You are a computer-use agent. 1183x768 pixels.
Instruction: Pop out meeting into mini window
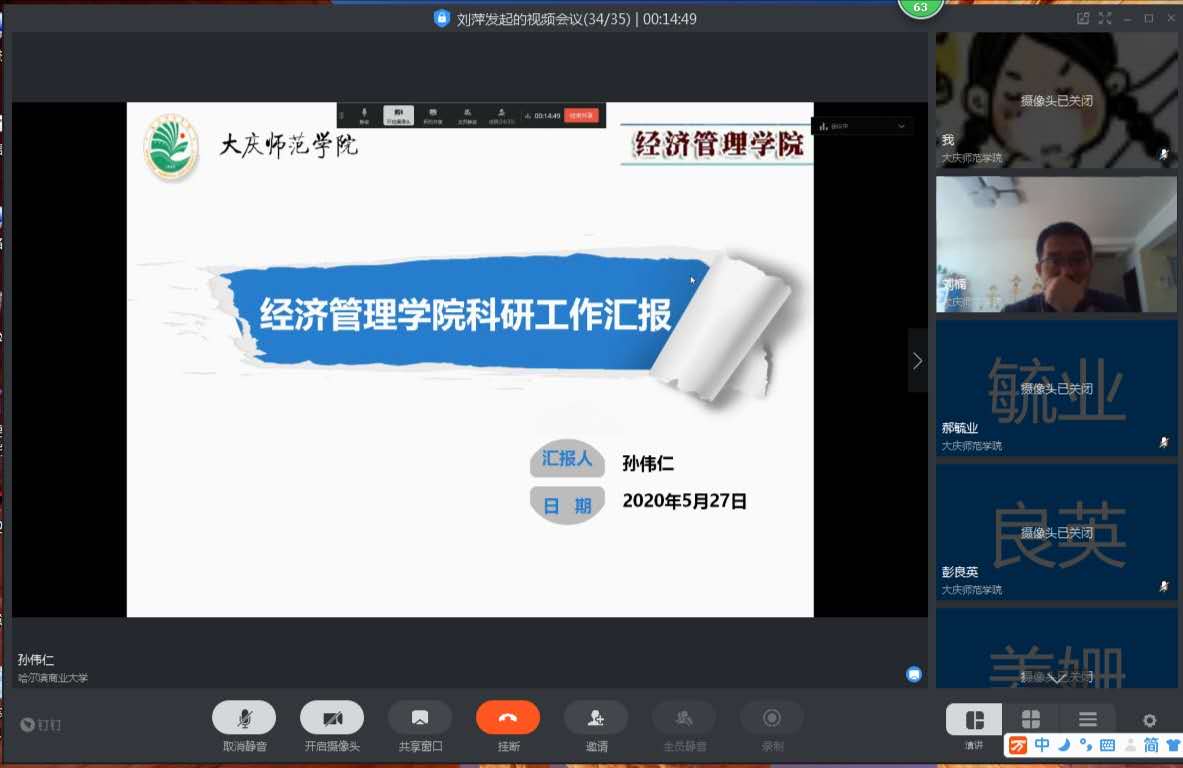1083,18
